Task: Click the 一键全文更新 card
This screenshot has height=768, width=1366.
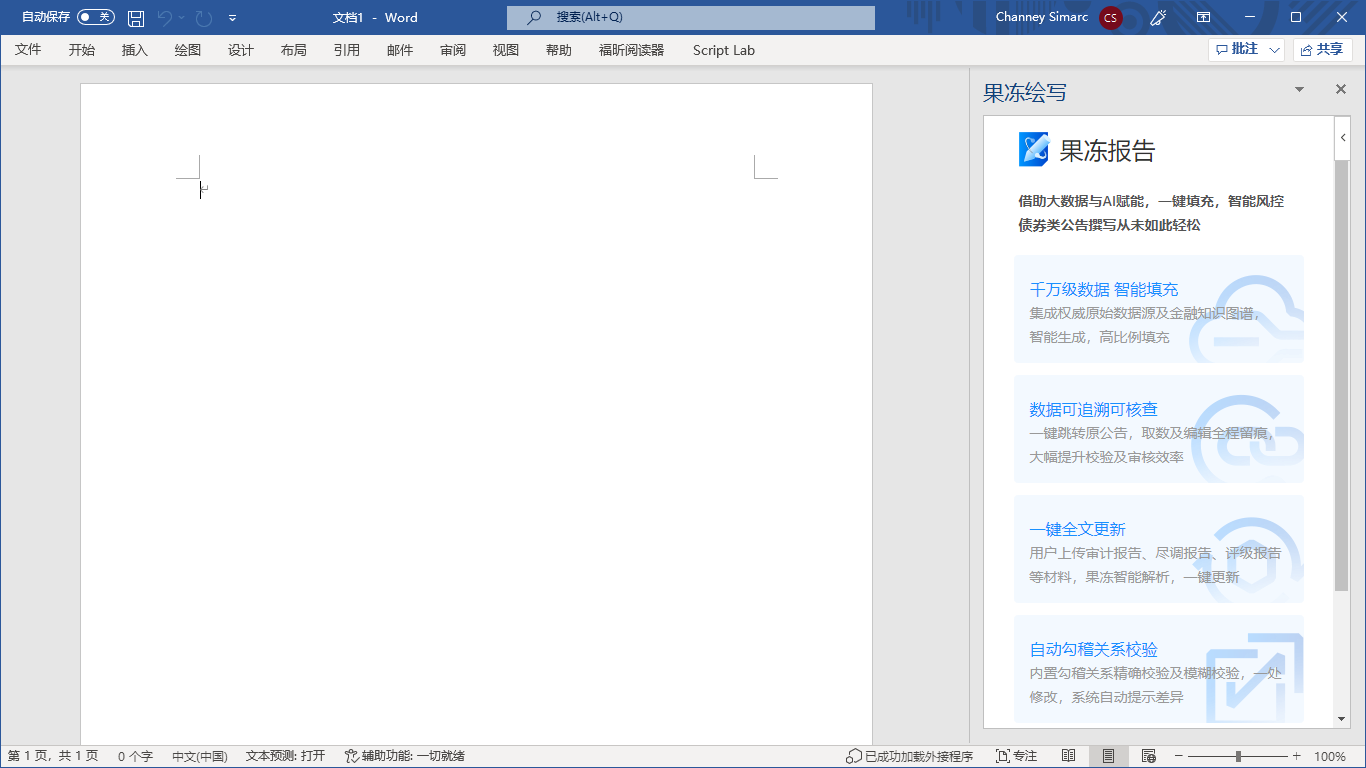Action: pyautogui.click(x=1158, y=549)
